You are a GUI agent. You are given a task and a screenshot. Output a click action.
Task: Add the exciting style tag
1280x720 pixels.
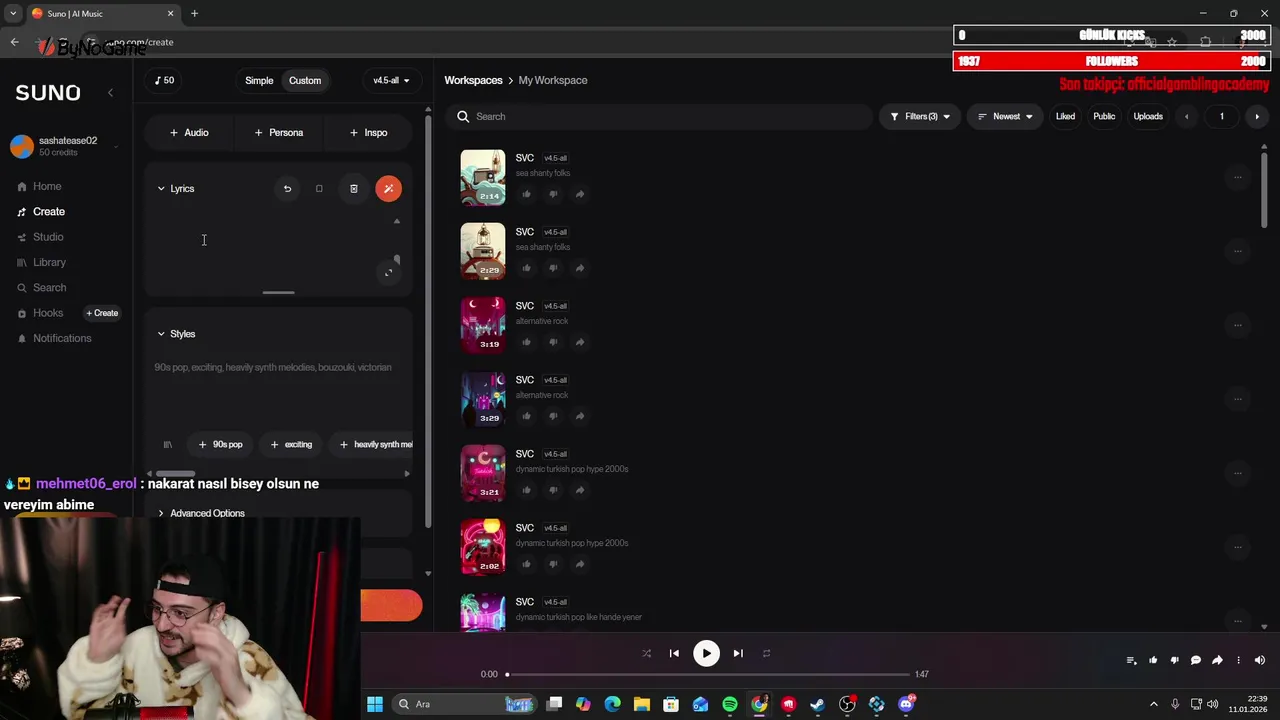(291, 444)
